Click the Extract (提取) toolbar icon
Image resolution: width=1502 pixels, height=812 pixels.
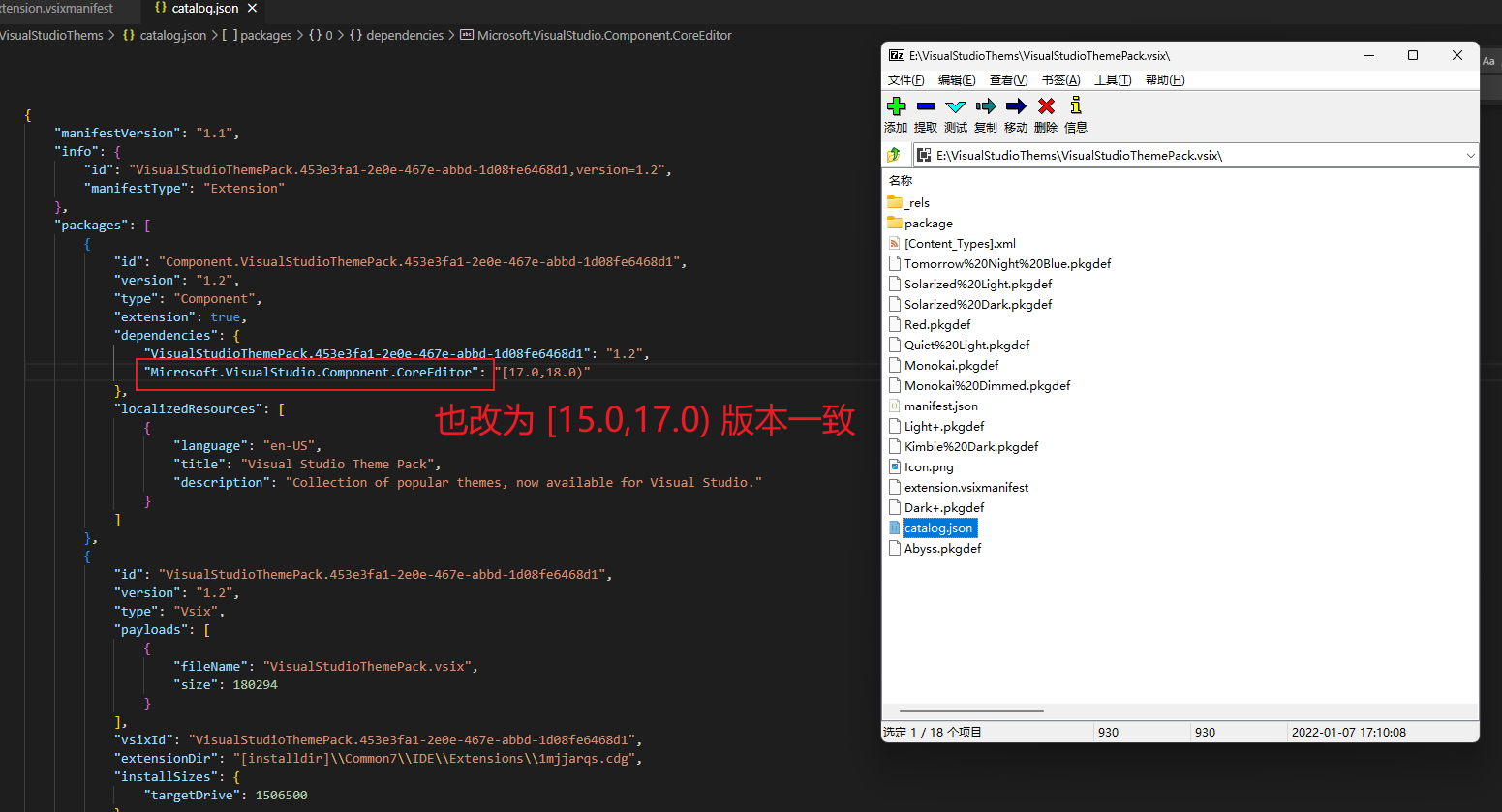[x=926, y=106]
